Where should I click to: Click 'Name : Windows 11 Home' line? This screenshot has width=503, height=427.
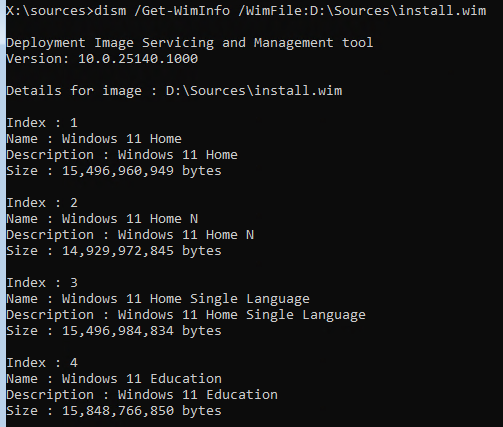(94, 139)
